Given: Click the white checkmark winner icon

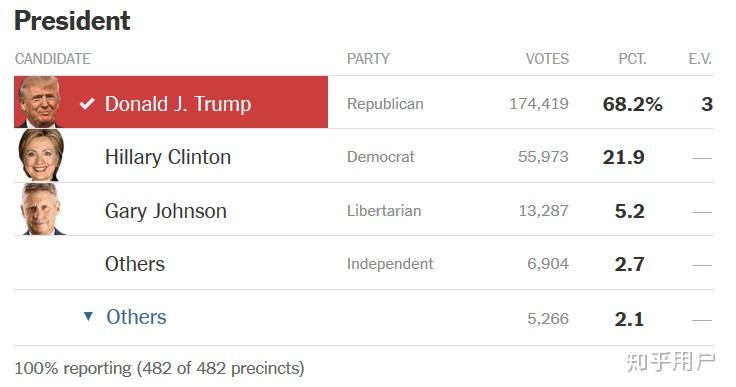Looking at the screenshot, I should pyautogui.click(x=87, y=103).
